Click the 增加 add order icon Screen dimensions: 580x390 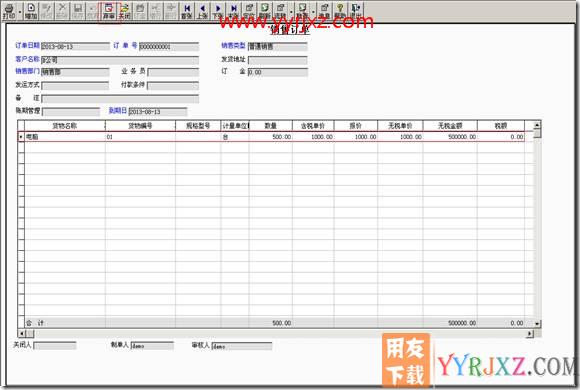click(31, 11)
